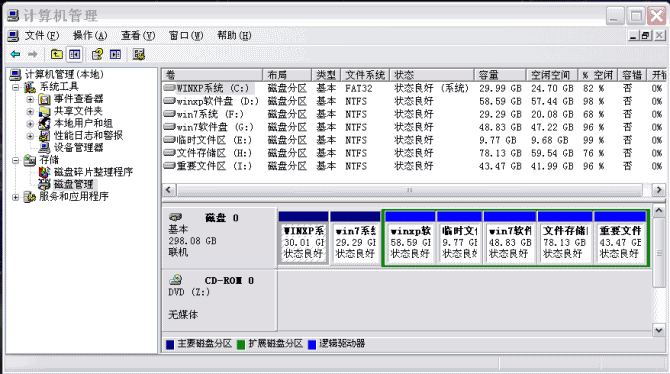Open the 帮助(H) menu
The height and width of the screenshot is (374, 670).
pyautogui.click(x=234, y=35)
